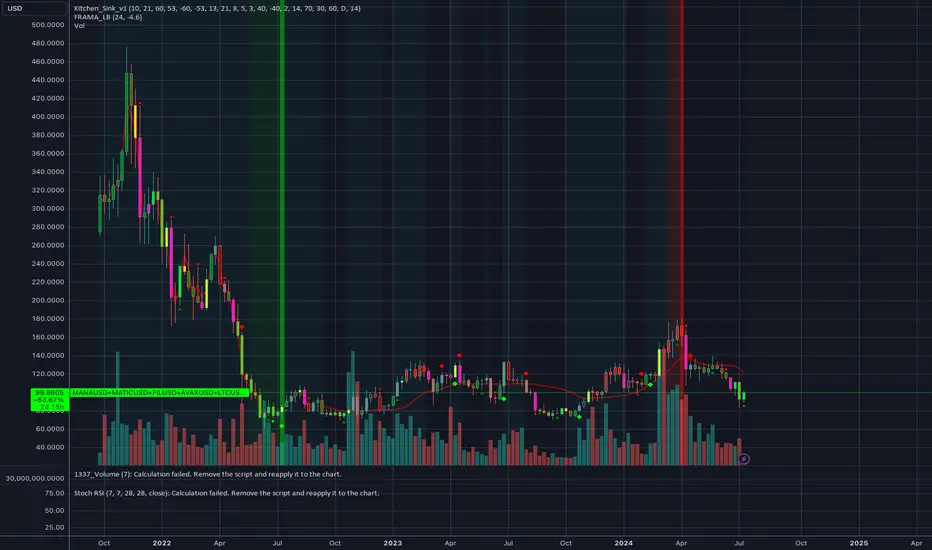Click the 320.0000 price axis label
Screen dimensions: 932x550
(x=48, y=190)
